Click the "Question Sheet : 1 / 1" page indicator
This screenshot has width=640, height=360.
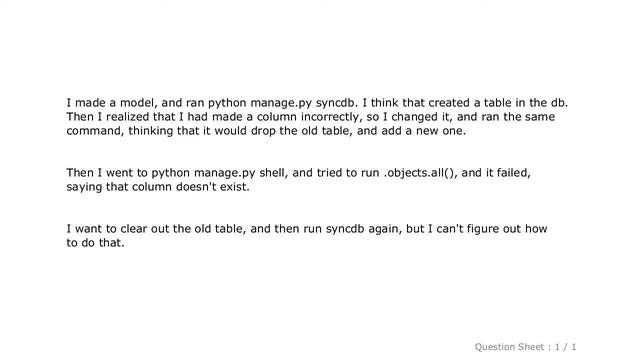tap(525, 347)
